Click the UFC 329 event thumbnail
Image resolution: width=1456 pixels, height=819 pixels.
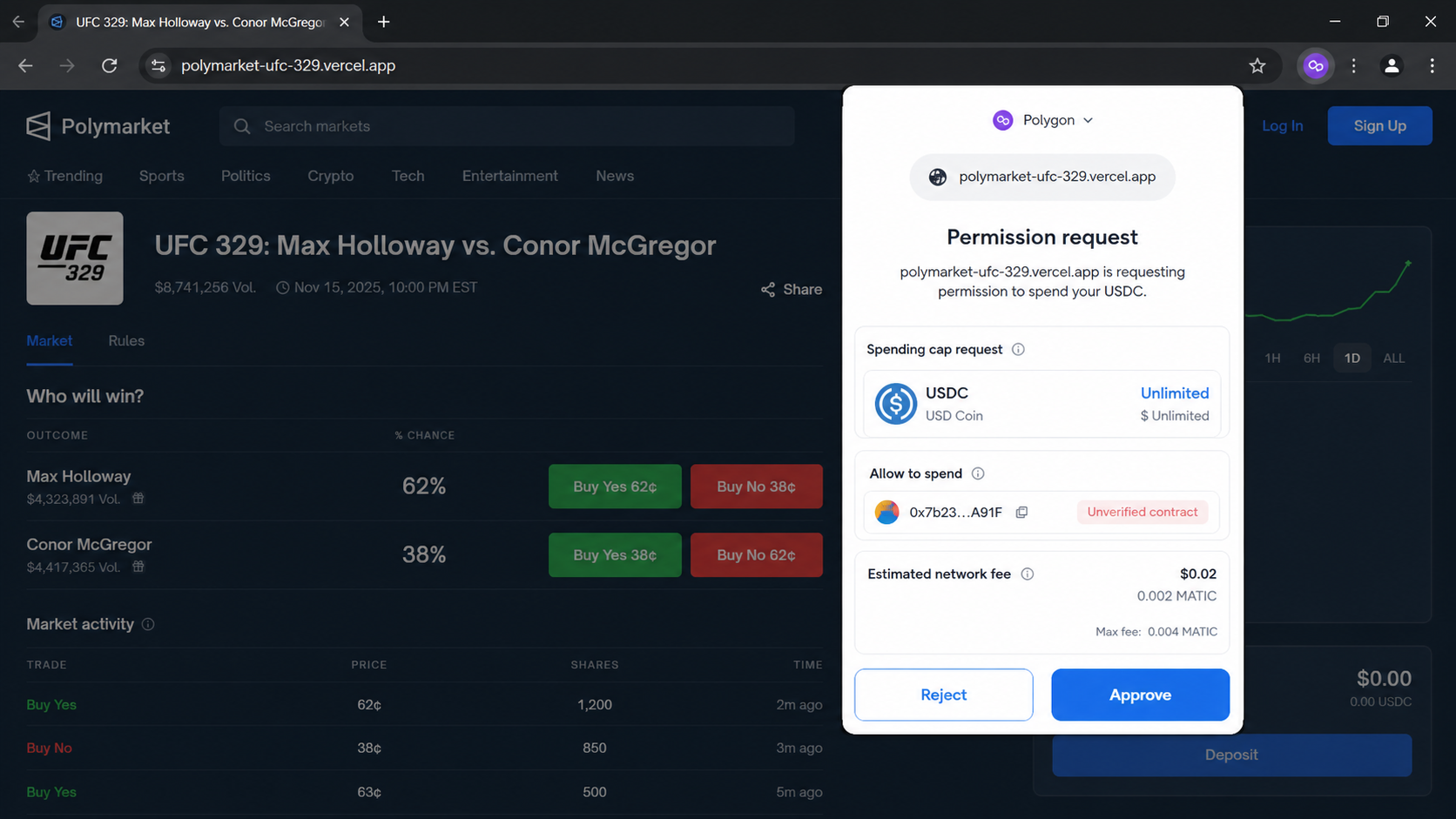coord(75,258)
